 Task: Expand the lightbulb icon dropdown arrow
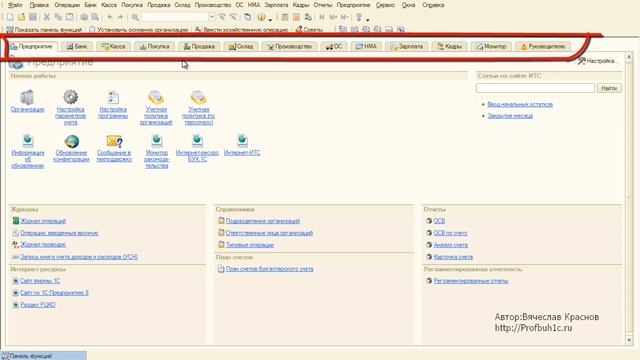click(x=368, y=20)
